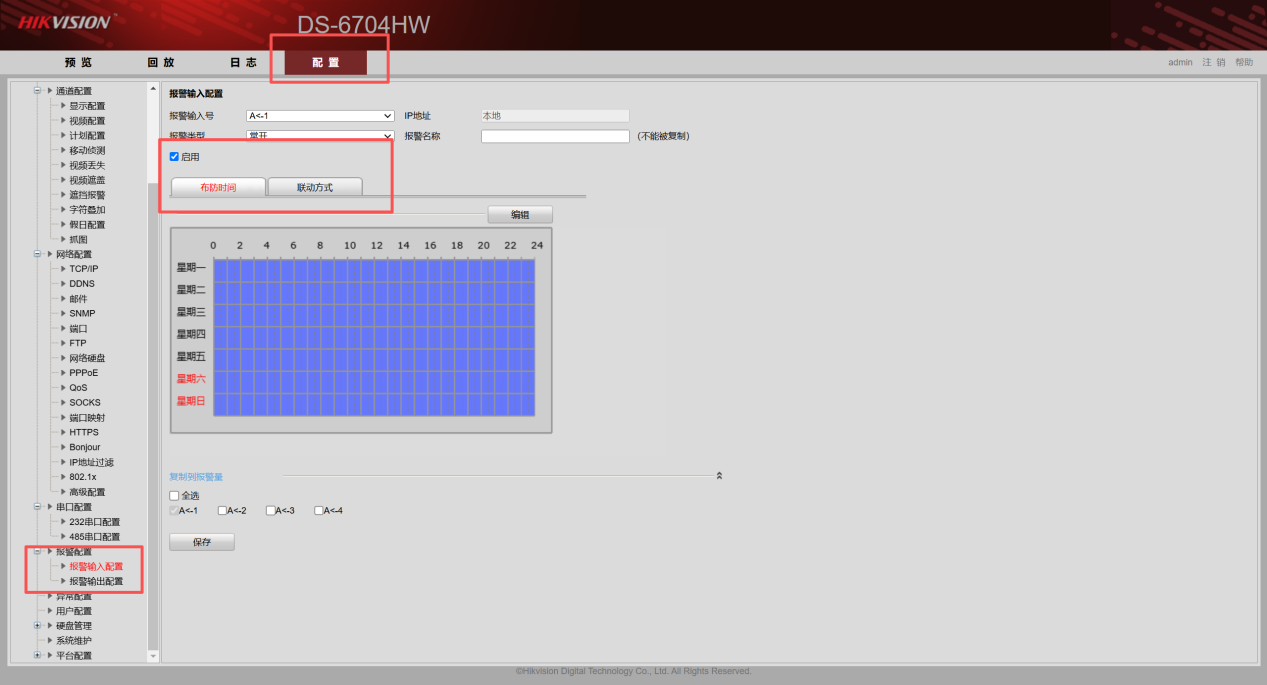Tick the A<-2 copy checkbox
The image size is (1267, 685).
click(223, 511)
